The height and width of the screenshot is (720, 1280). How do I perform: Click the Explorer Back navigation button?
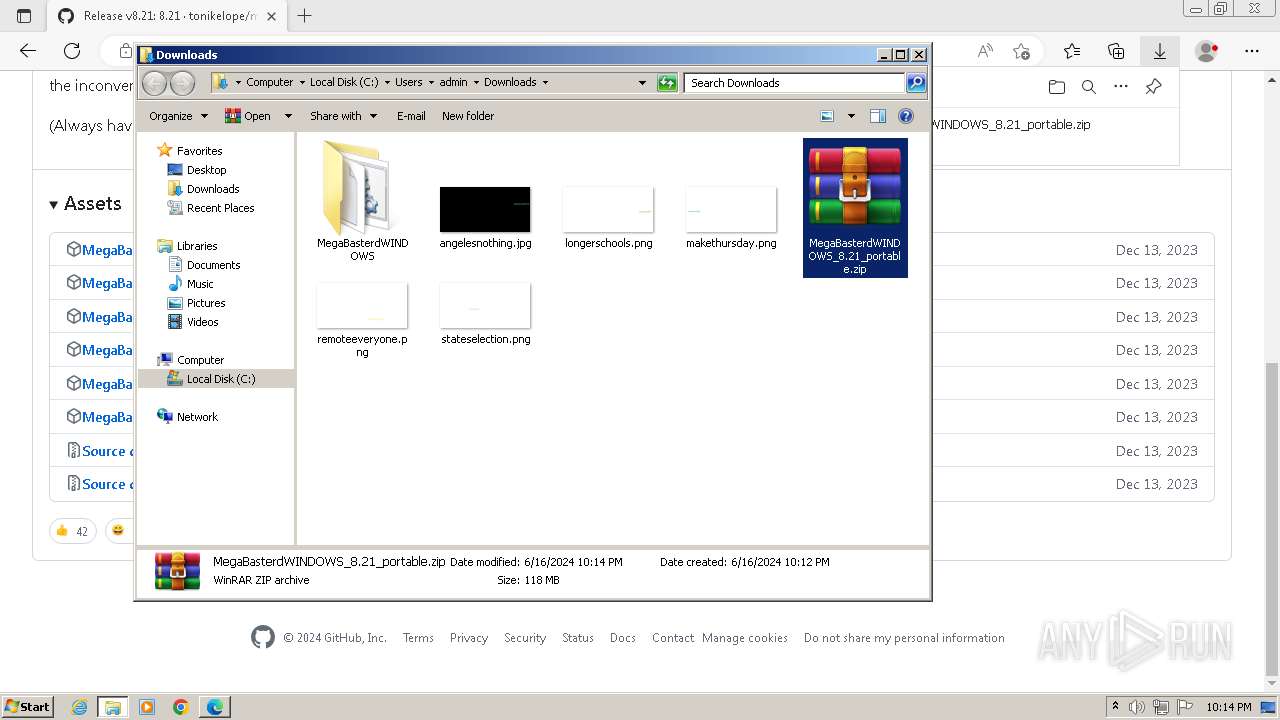154,83
